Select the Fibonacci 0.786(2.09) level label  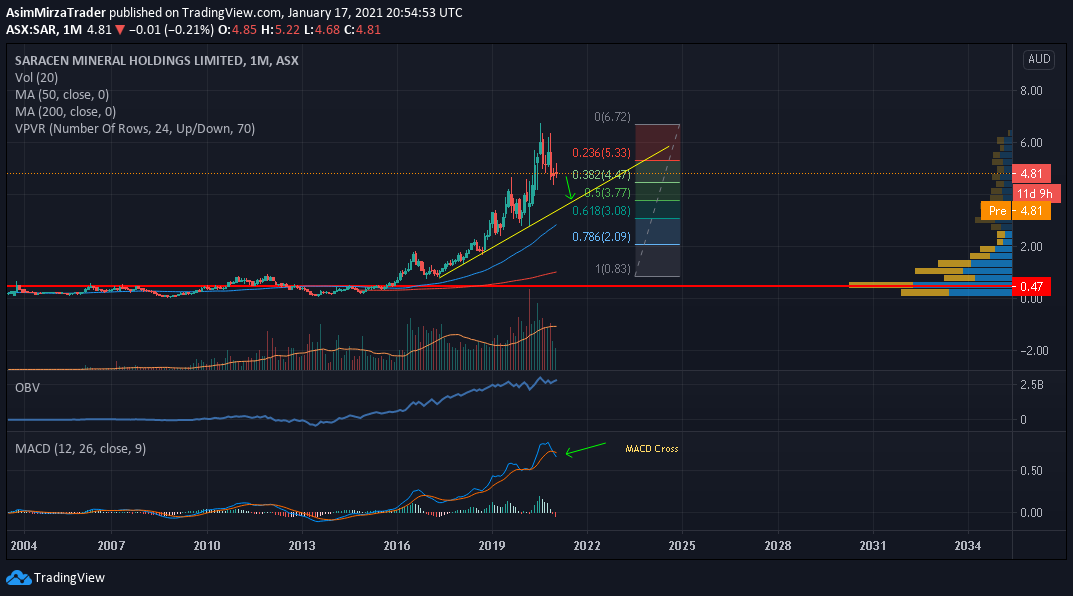click(602, 237)
